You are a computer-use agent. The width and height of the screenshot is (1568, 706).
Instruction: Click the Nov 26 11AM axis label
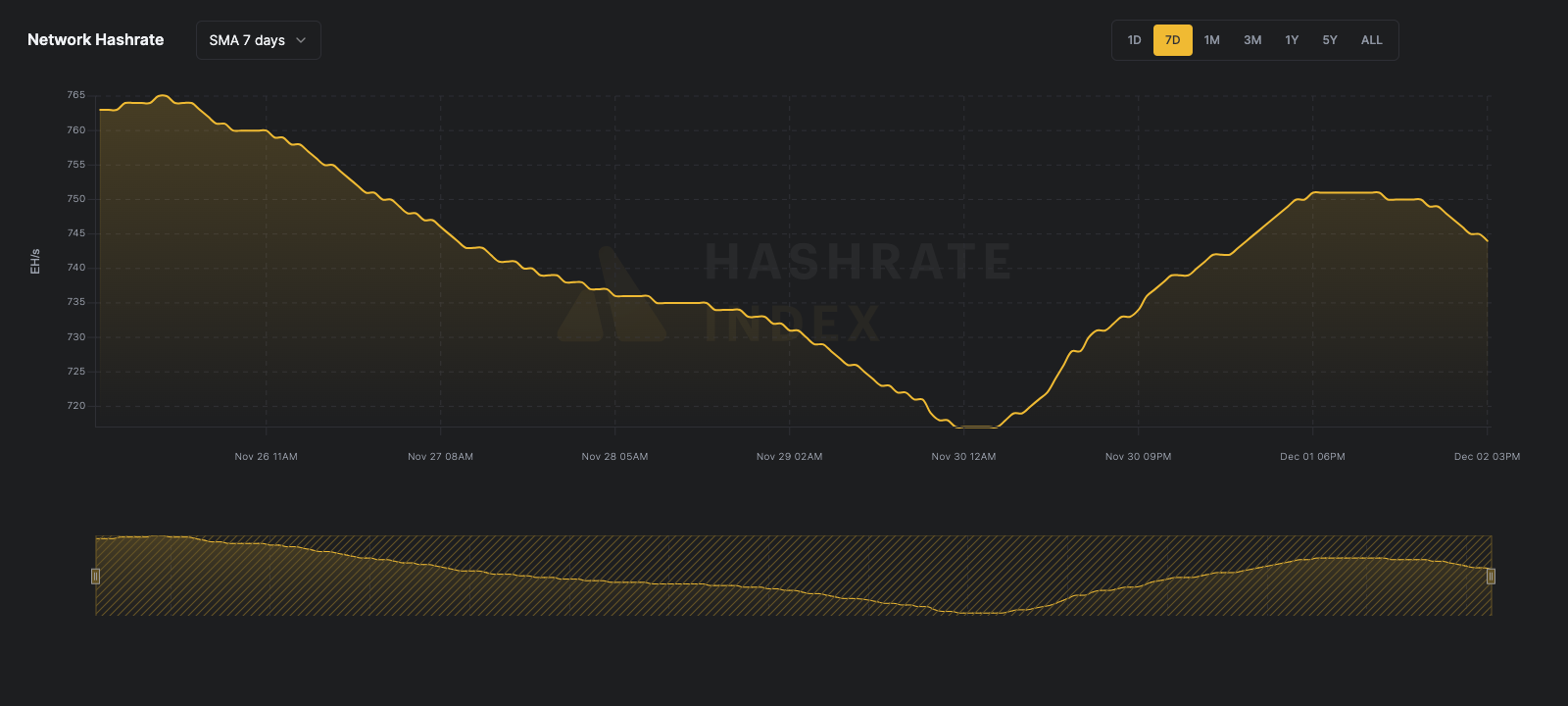click(267, 457)
